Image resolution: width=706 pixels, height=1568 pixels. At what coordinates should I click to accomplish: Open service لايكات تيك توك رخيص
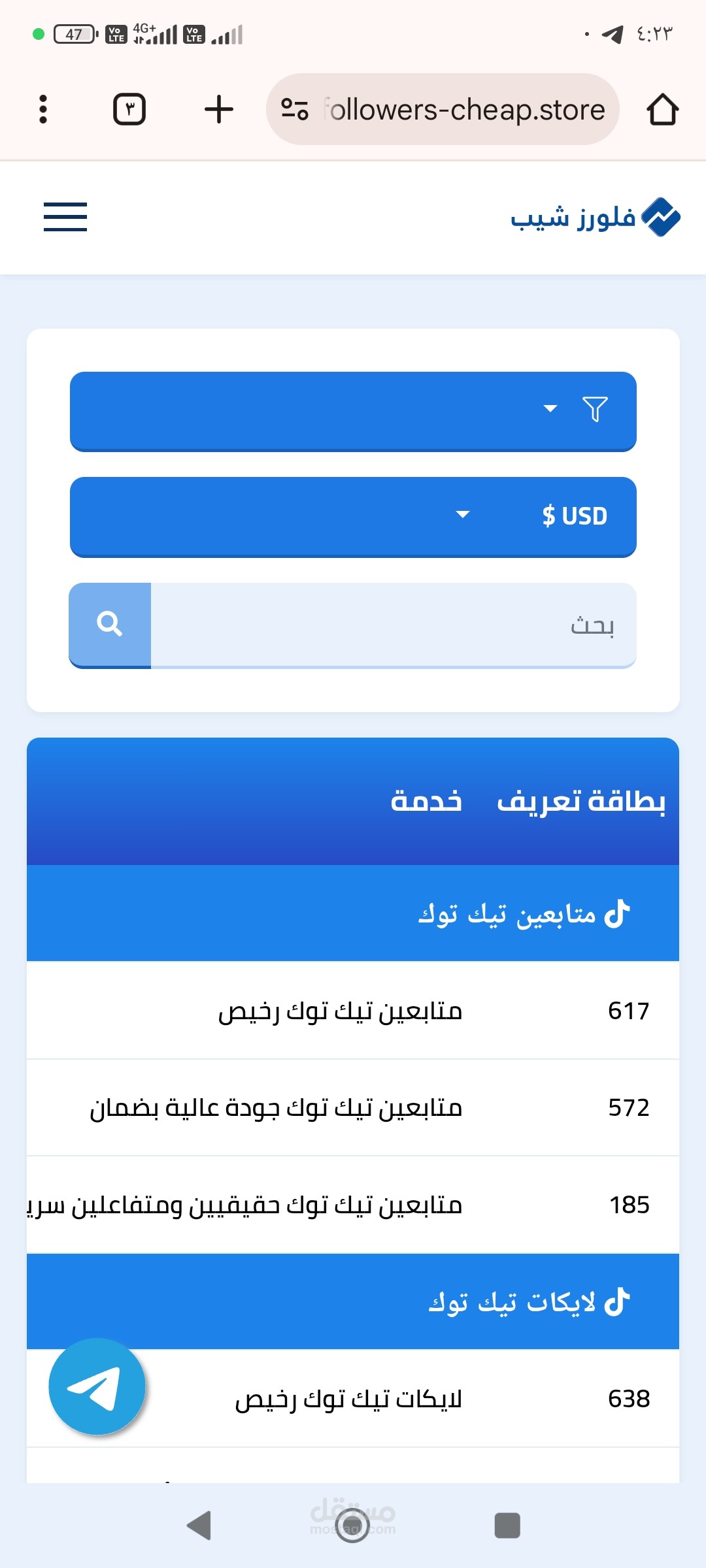coord(348,1399)
